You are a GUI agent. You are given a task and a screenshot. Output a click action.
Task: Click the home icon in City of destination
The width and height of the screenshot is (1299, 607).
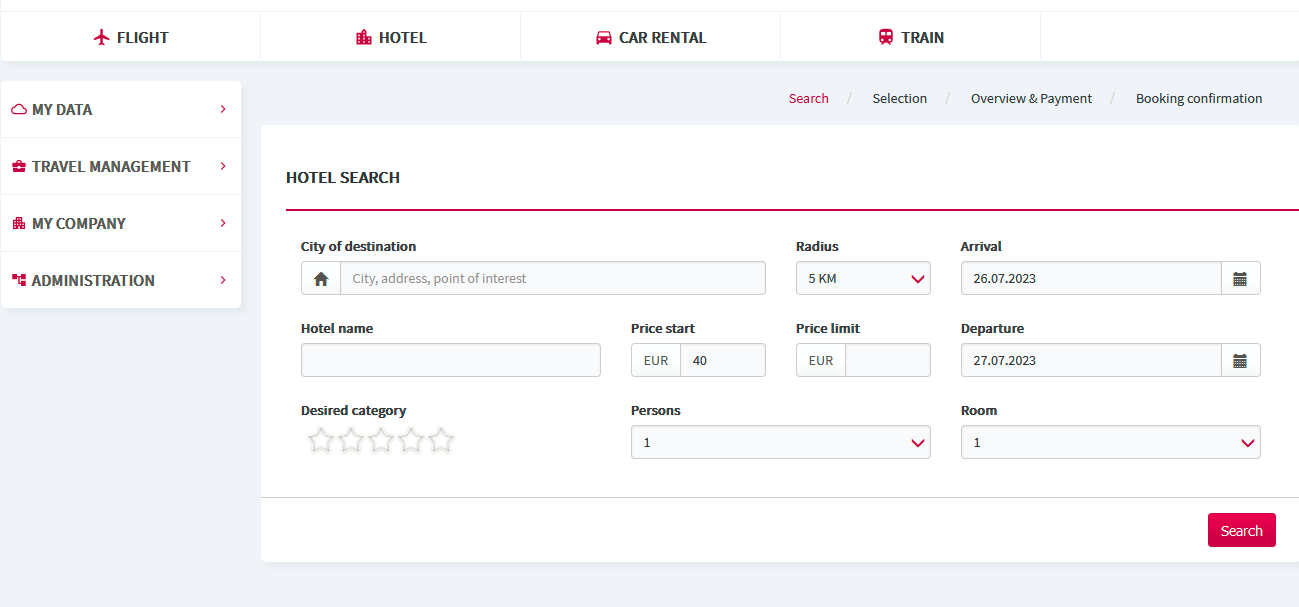tap(321, 279)
